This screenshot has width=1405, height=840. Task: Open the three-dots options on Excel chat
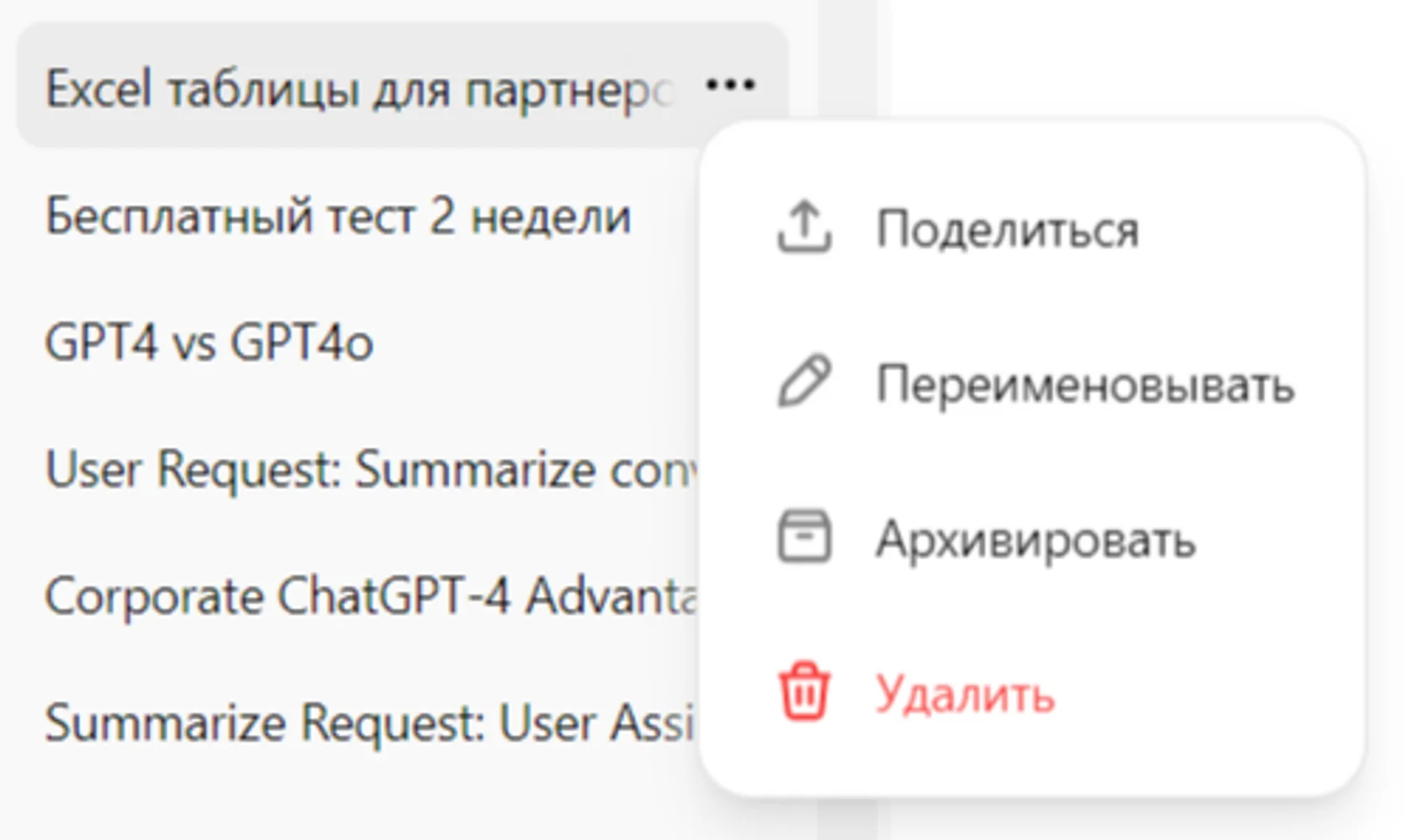pyautogui.click(x=730, y=85)
